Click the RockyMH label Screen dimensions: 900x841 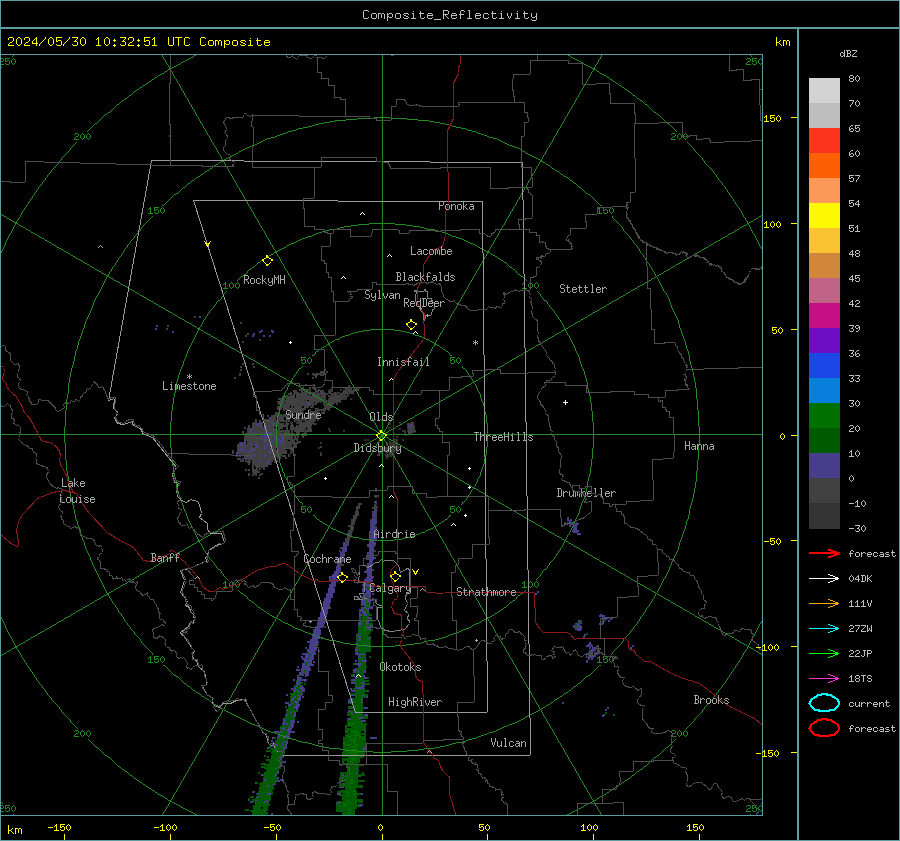[264, 280]
